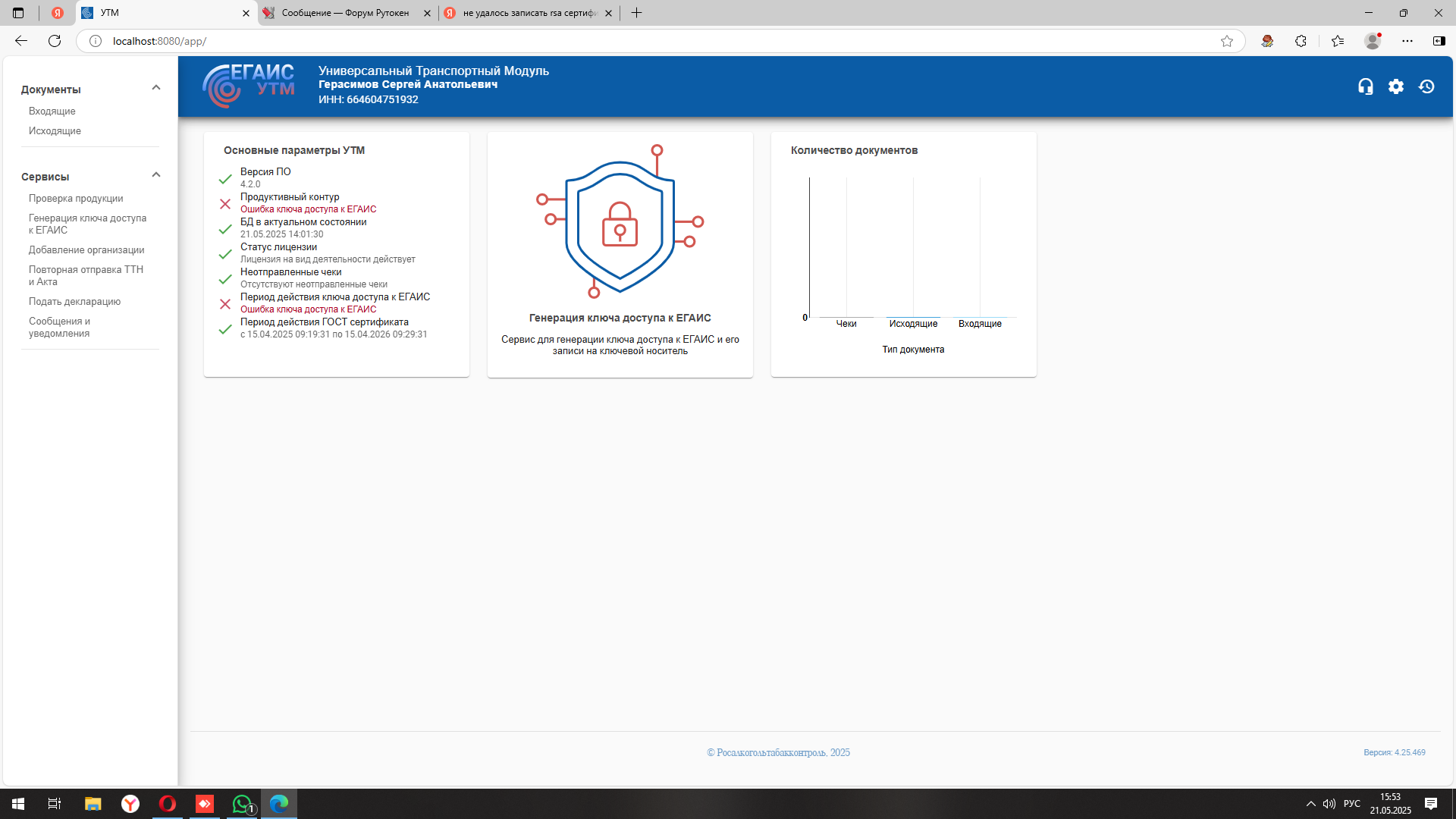This screenshot has height=819, width=1456.
Task: Click the green check next to Статус лицензии
Action: point(225,254)
